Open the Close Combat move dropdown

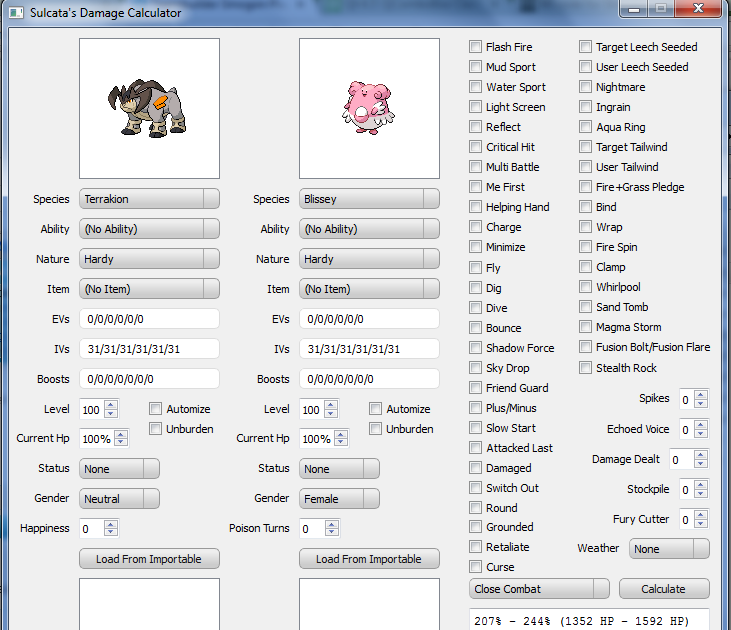(539, 589)
